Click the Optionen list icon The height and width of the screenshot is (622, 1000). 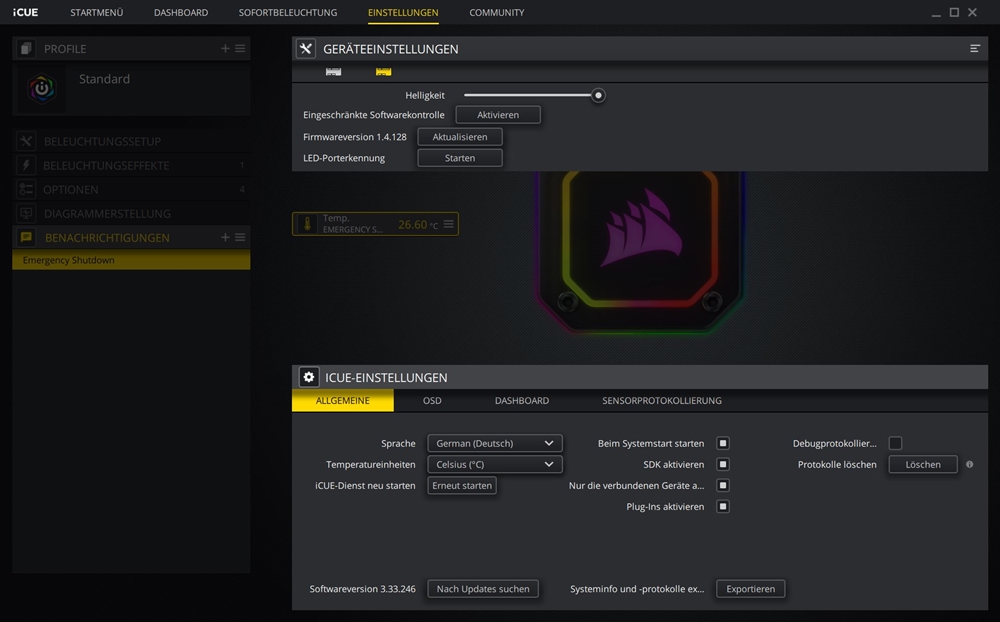click(26, 189)
